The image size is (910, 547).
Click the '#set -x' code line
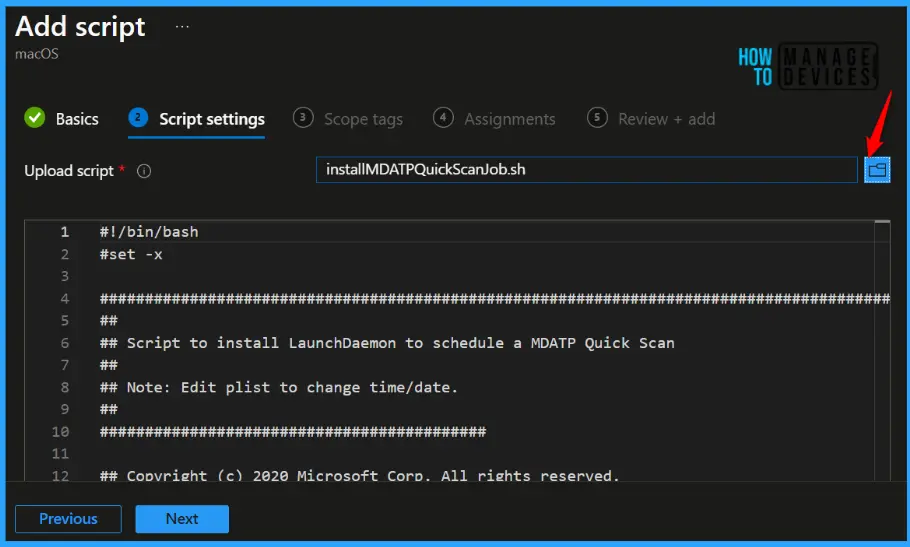click(x=131, y=254)
